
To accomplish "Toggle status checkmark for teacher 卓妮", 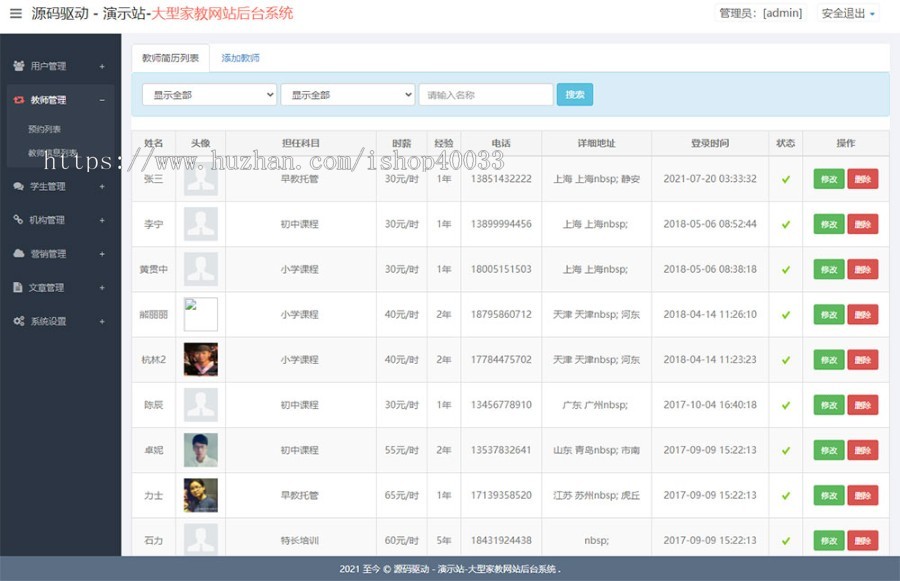I will tap(786, 451).
